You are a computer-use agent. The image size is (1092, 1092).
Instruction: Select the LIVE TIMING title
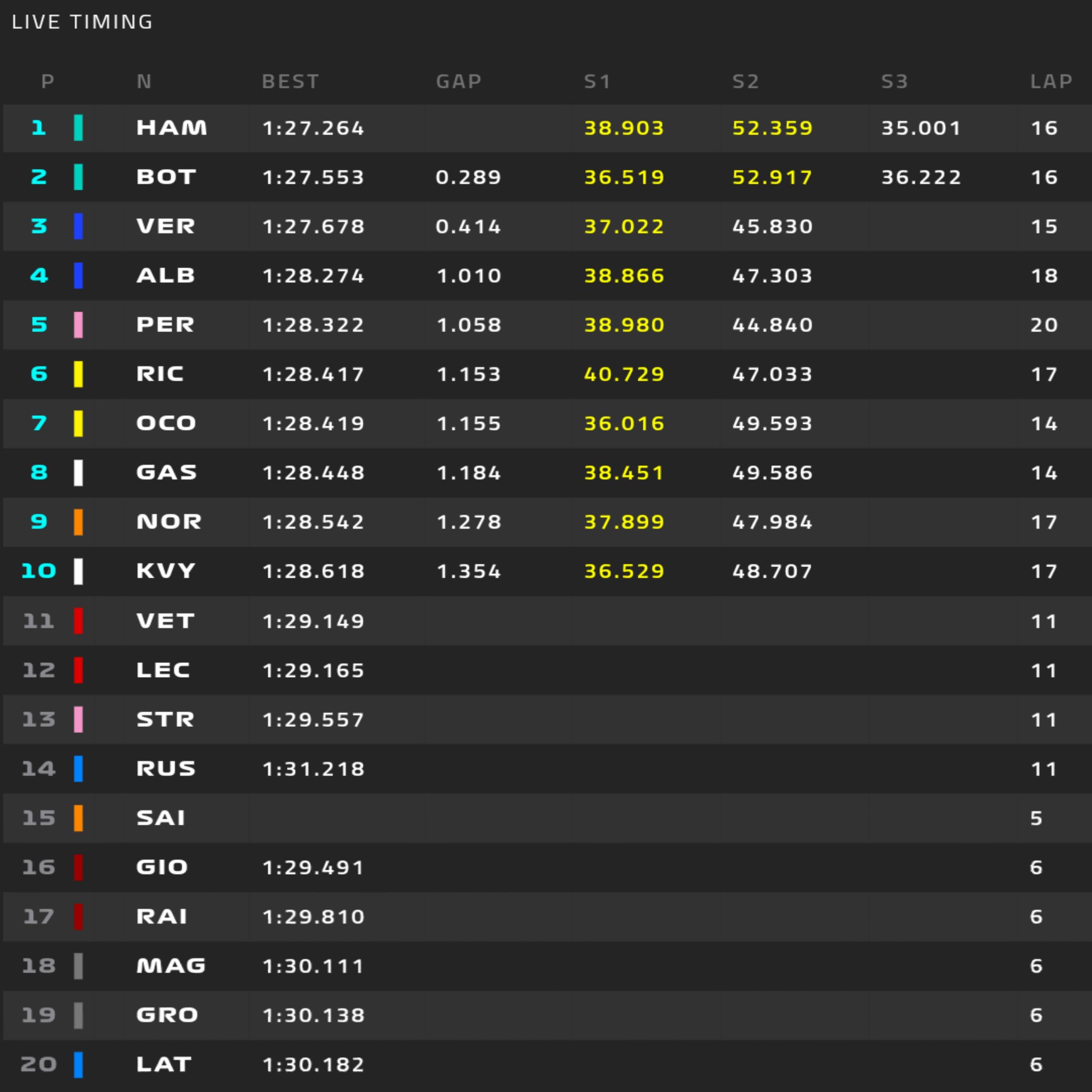pos(82,22)
